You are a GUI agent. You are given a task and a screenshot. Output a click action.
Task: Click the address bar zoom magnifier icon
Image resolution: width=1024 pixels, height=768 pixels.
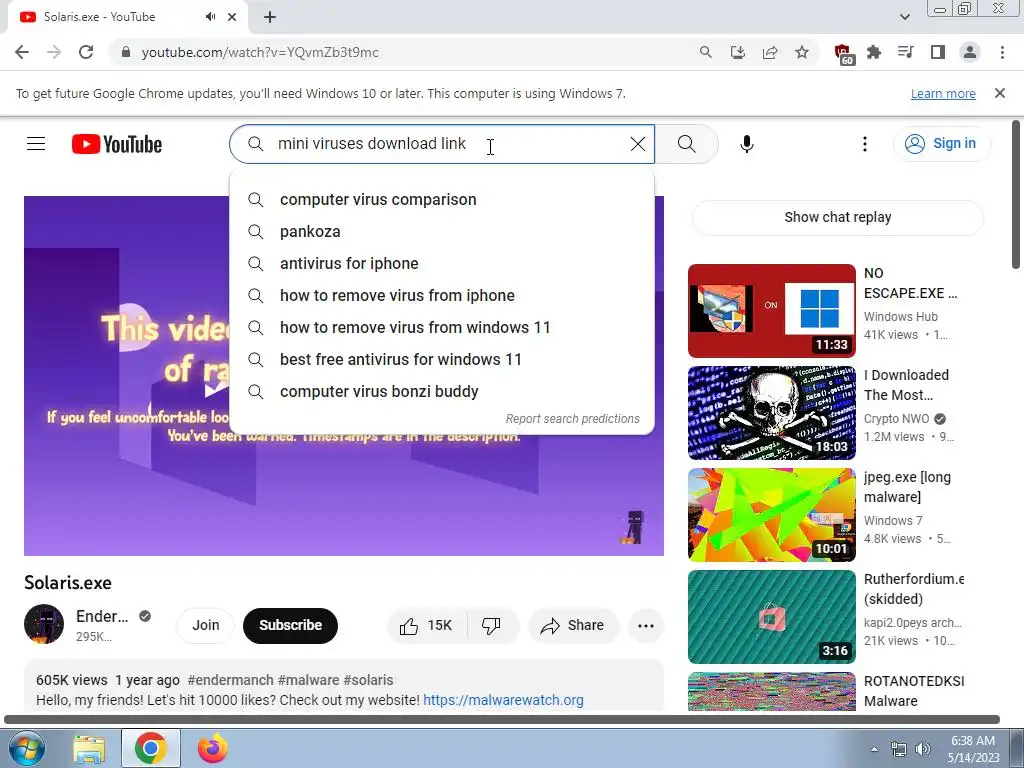705,52
